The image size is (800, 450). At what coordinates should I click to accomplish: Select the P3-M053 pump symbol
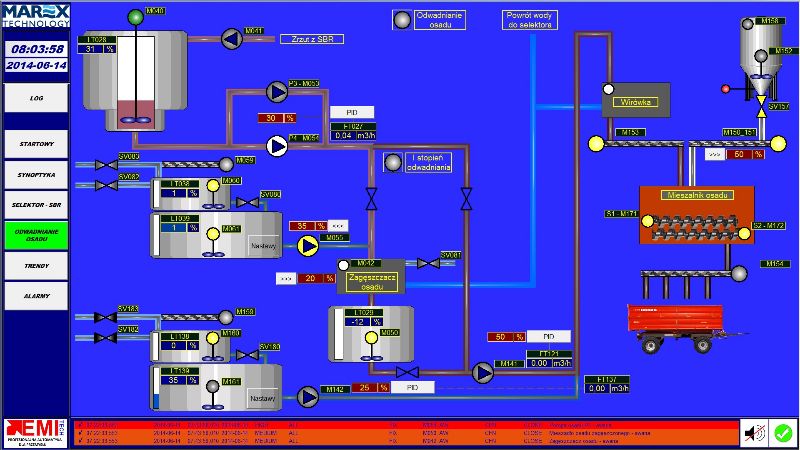coord(277,91)
